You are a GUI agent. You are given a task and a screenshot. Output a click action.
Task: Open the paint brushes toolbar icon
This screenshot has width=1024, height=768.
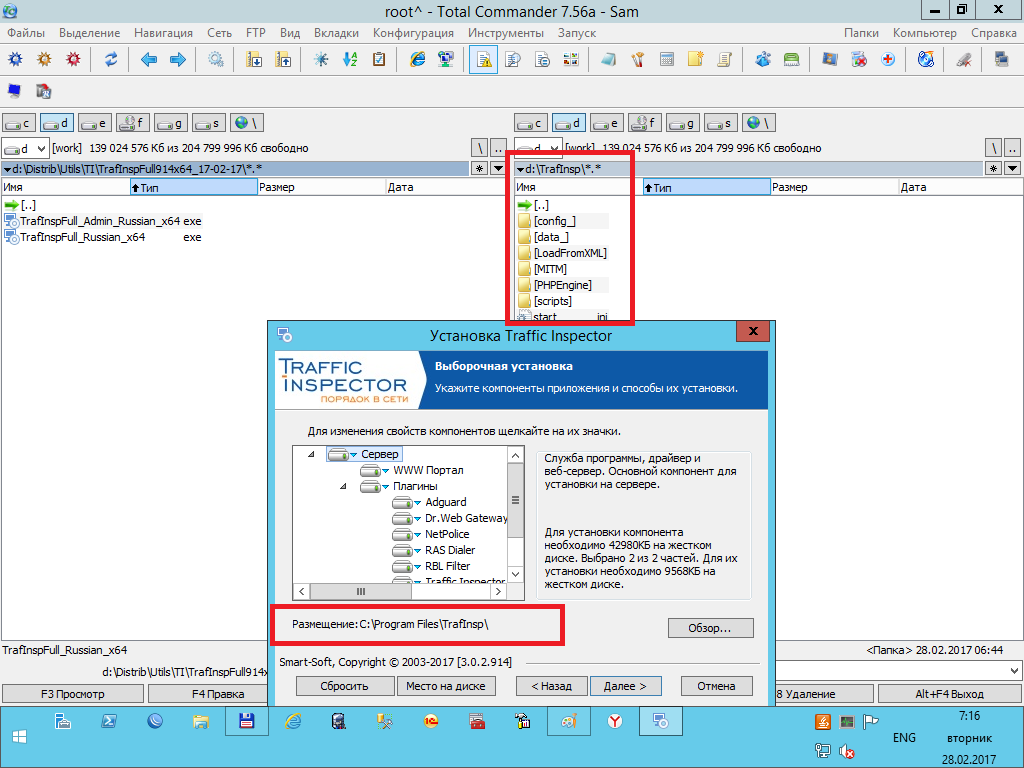pyautogui.click(x=637, y=59)
